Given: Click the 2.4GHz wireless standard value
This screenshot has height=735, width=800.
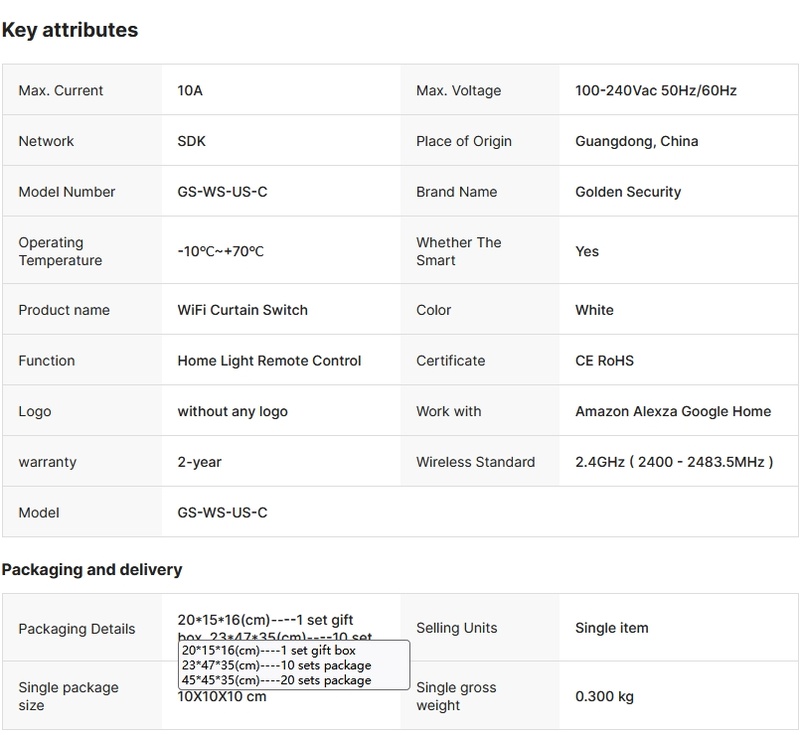Looking at the screenshot, I should pyautogui.click(x=675, y=462).
